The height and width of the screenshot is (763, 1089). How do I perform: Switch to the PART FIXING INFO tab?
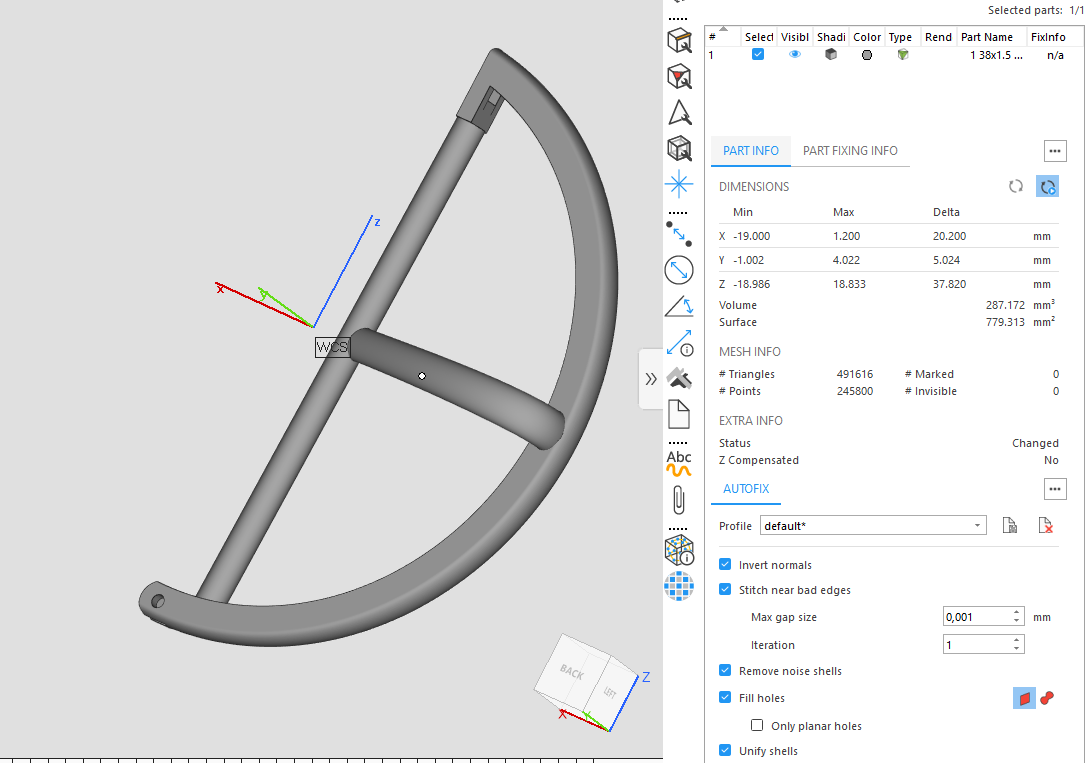[850, 151]
